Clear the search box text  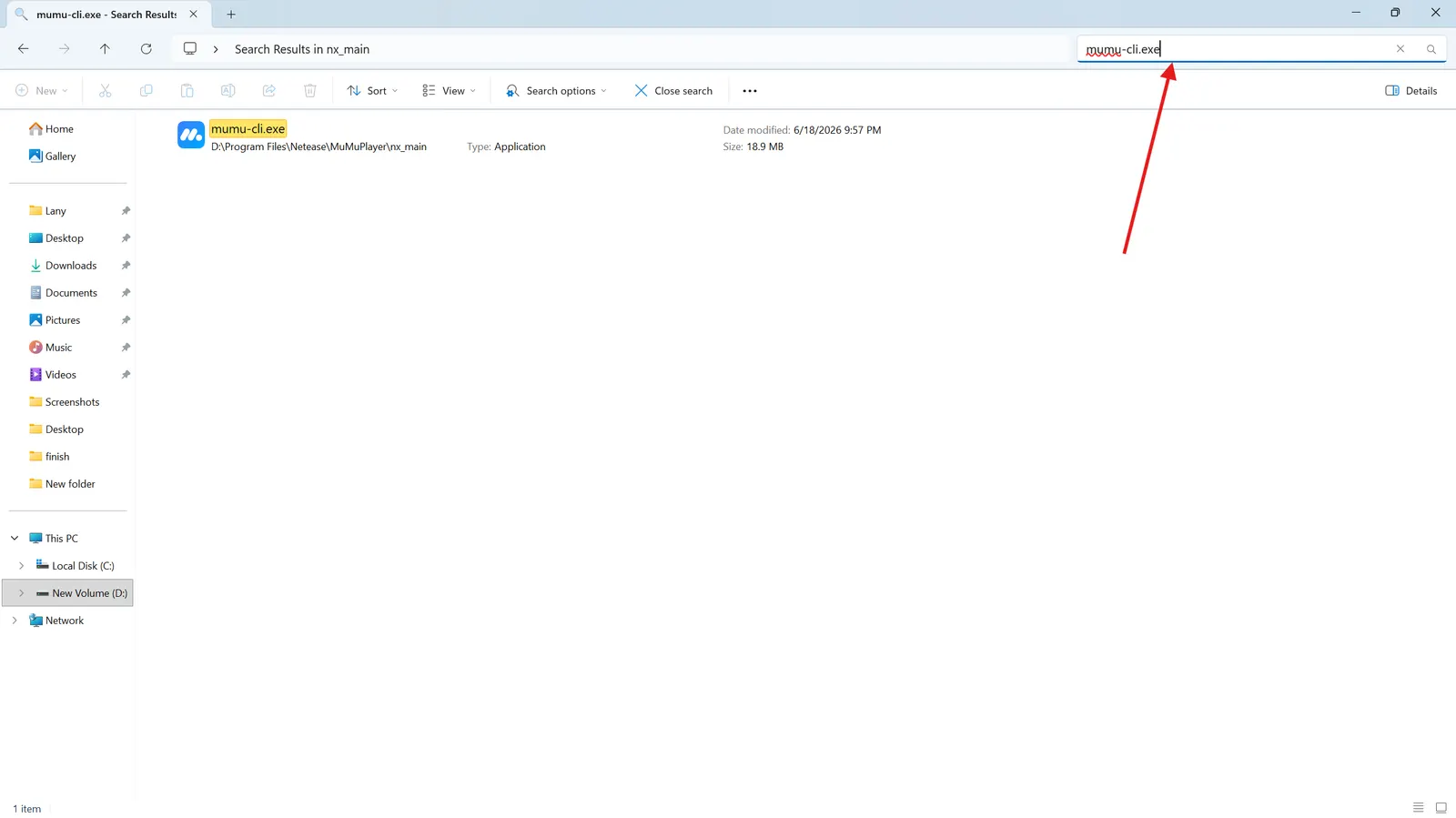[x=1400, y=49]
